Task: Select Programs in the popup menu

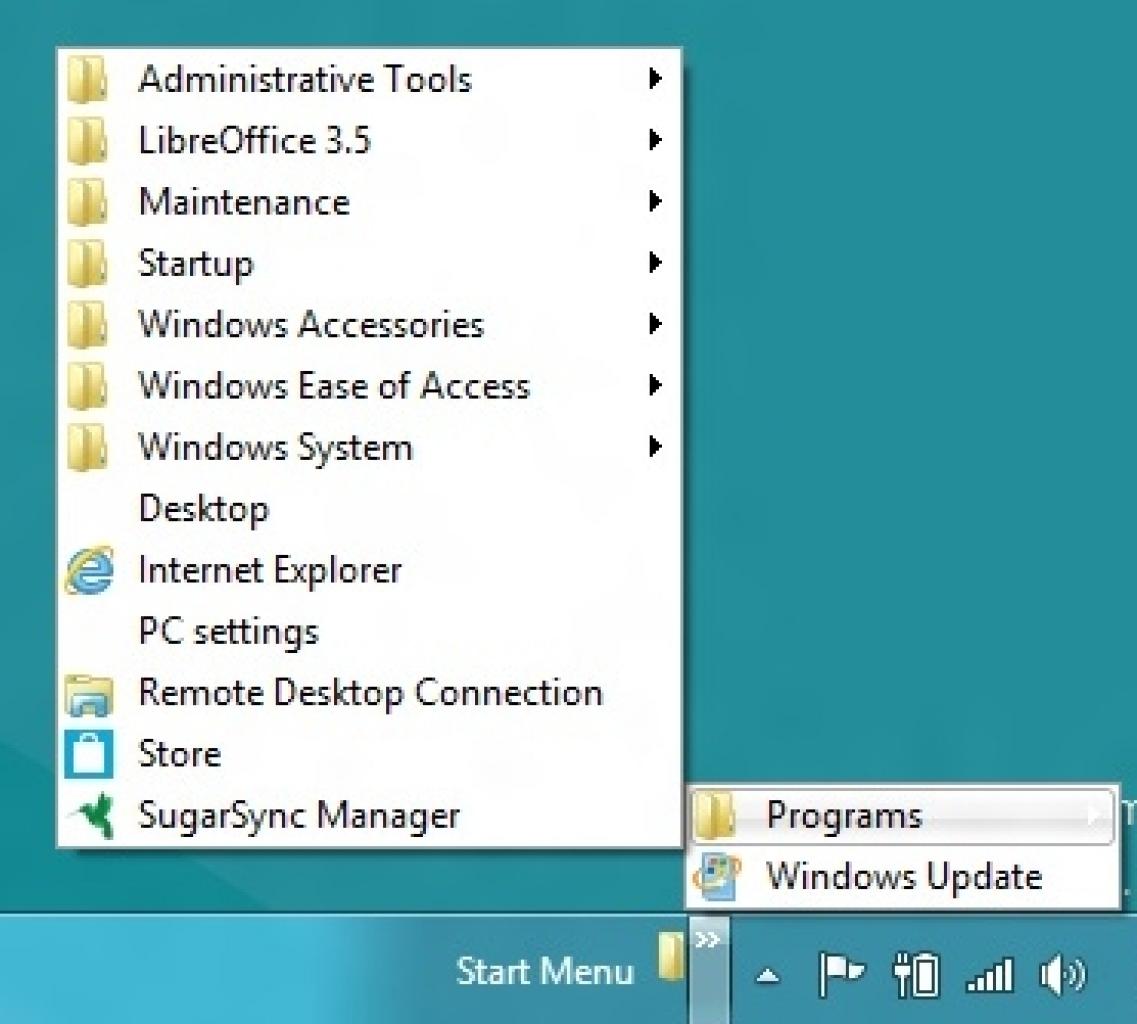Action: (903, 815)
